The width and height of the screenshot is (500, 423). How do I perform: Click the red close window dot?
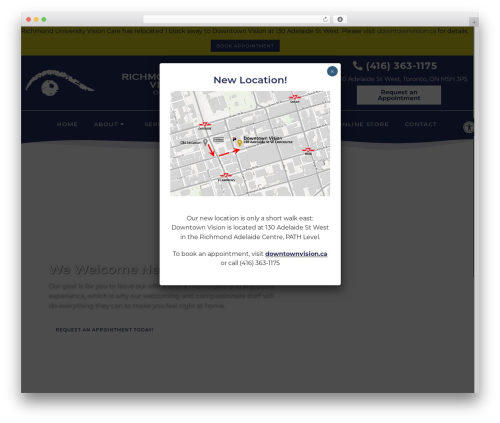[x=29, y=19]
